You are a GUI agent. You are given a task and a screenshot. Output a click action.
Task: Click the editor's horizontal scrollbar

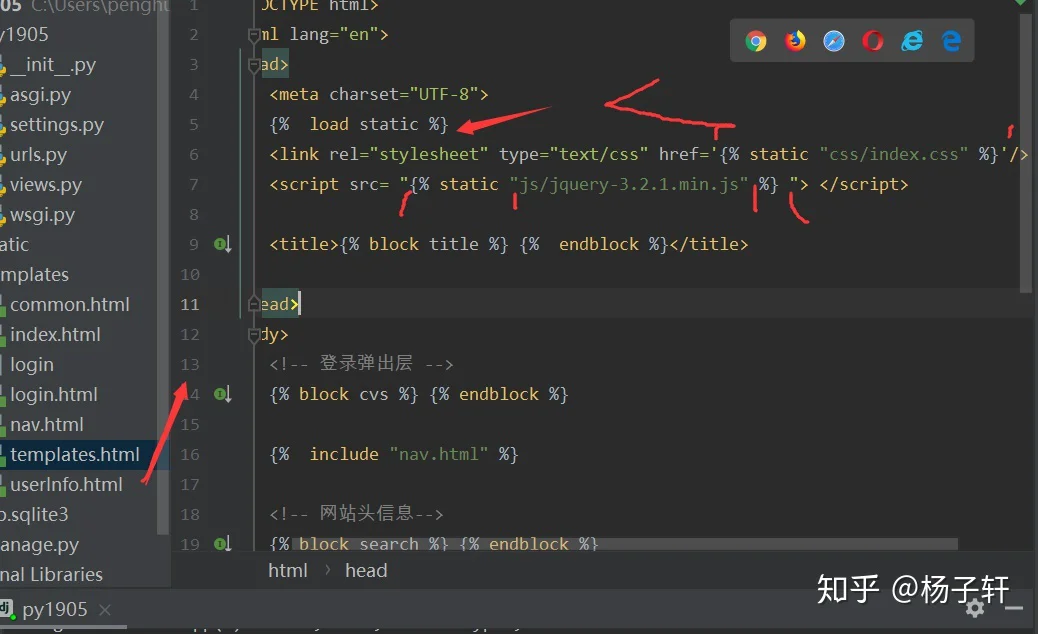(625, 543)
